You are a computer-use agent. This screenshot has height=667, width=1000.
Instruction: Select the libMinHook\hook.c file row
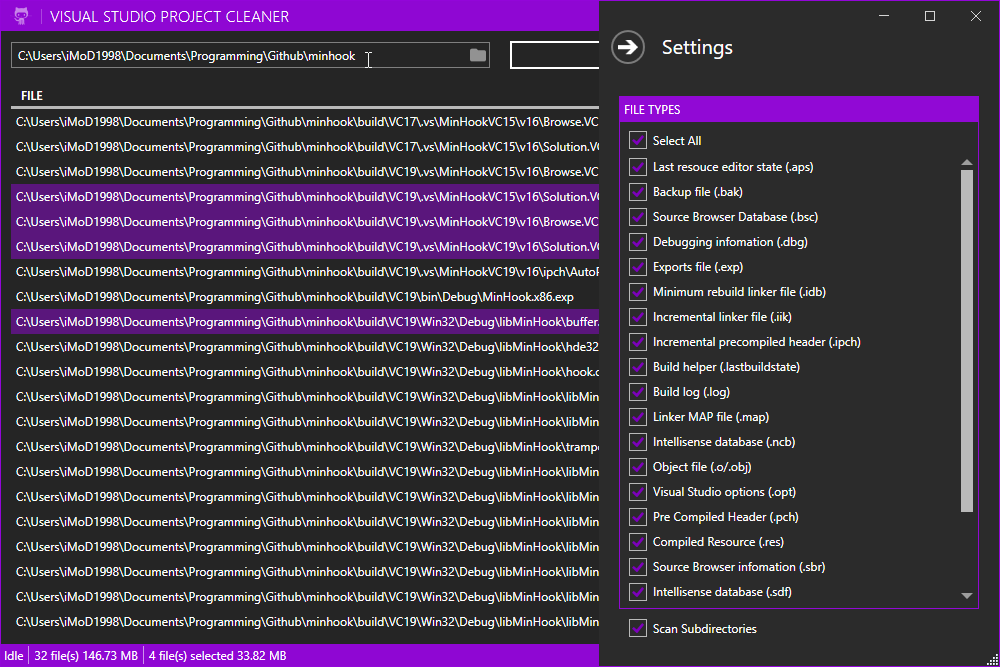point(305,371)
